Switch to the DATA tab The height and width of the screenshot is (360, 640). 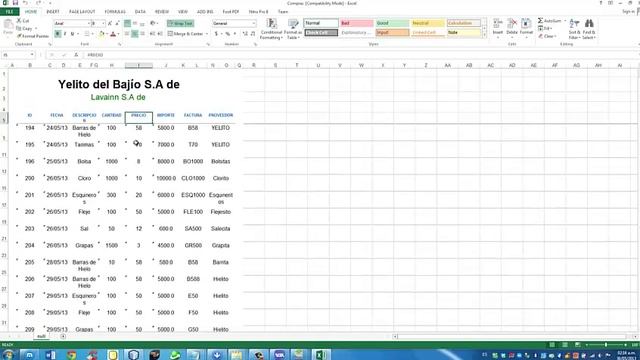[140, 12]
